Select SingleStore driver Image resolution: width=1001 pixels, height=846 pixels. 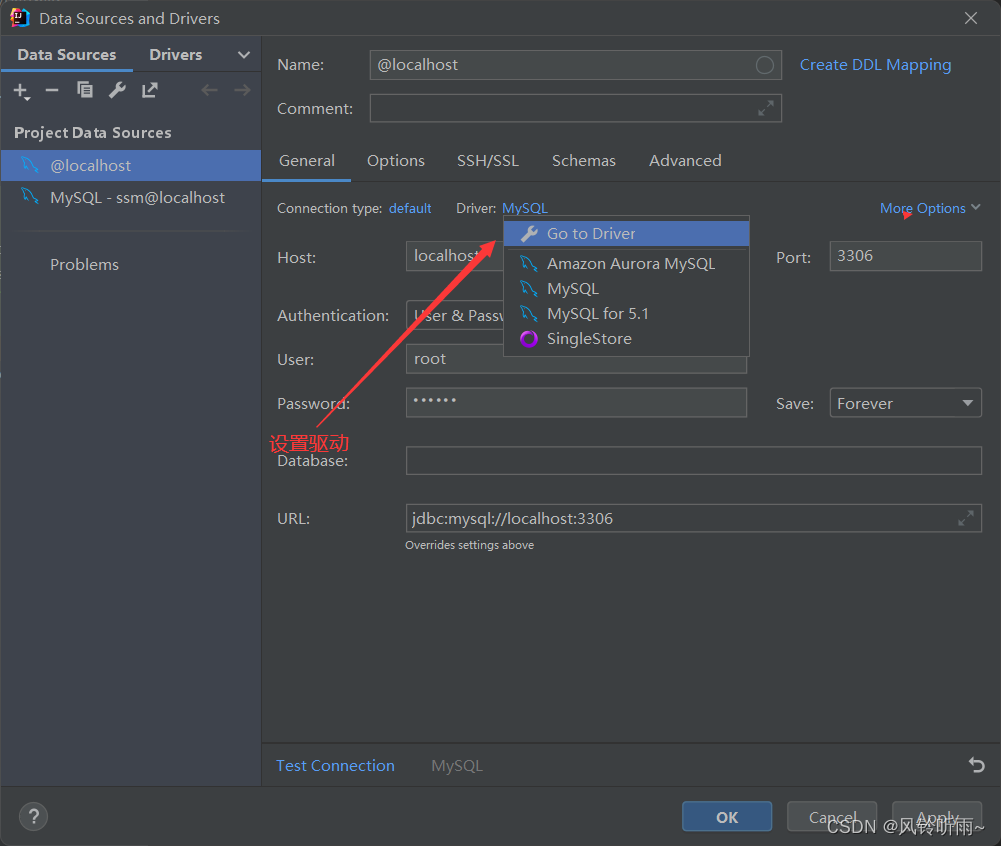point(626,338)
